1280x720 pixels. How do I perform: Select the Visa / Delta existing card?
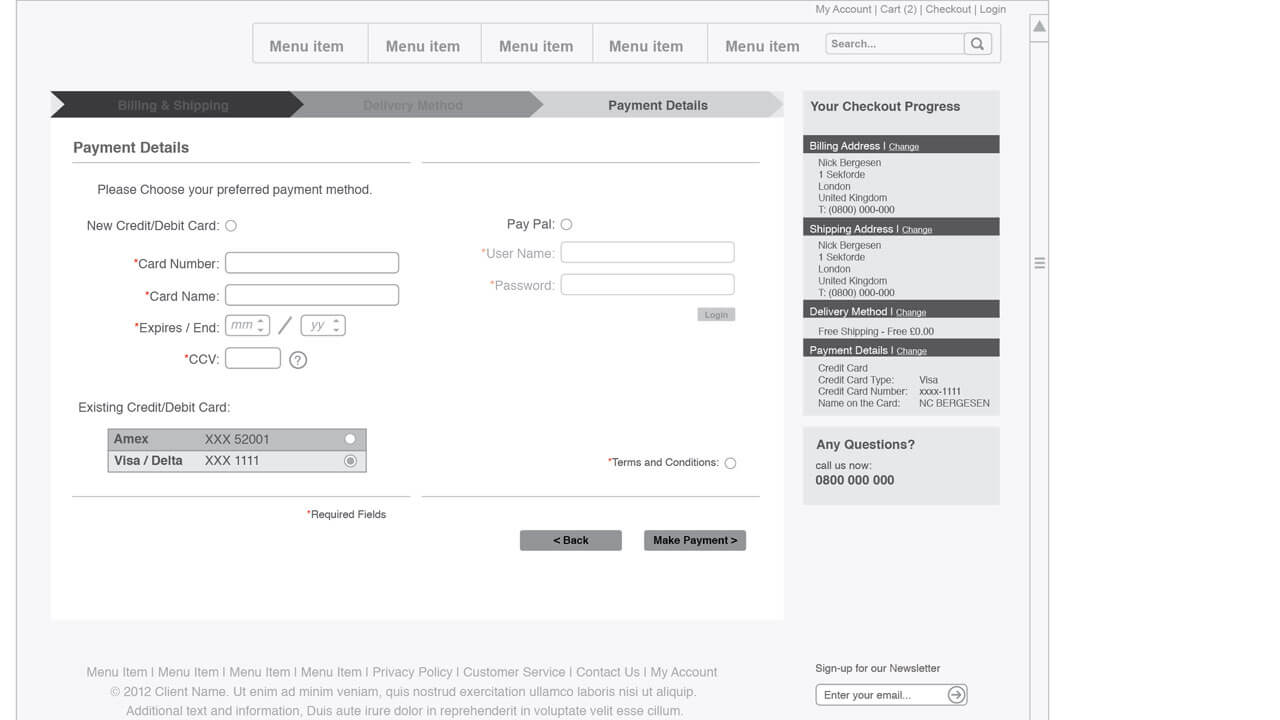(350, 461)
